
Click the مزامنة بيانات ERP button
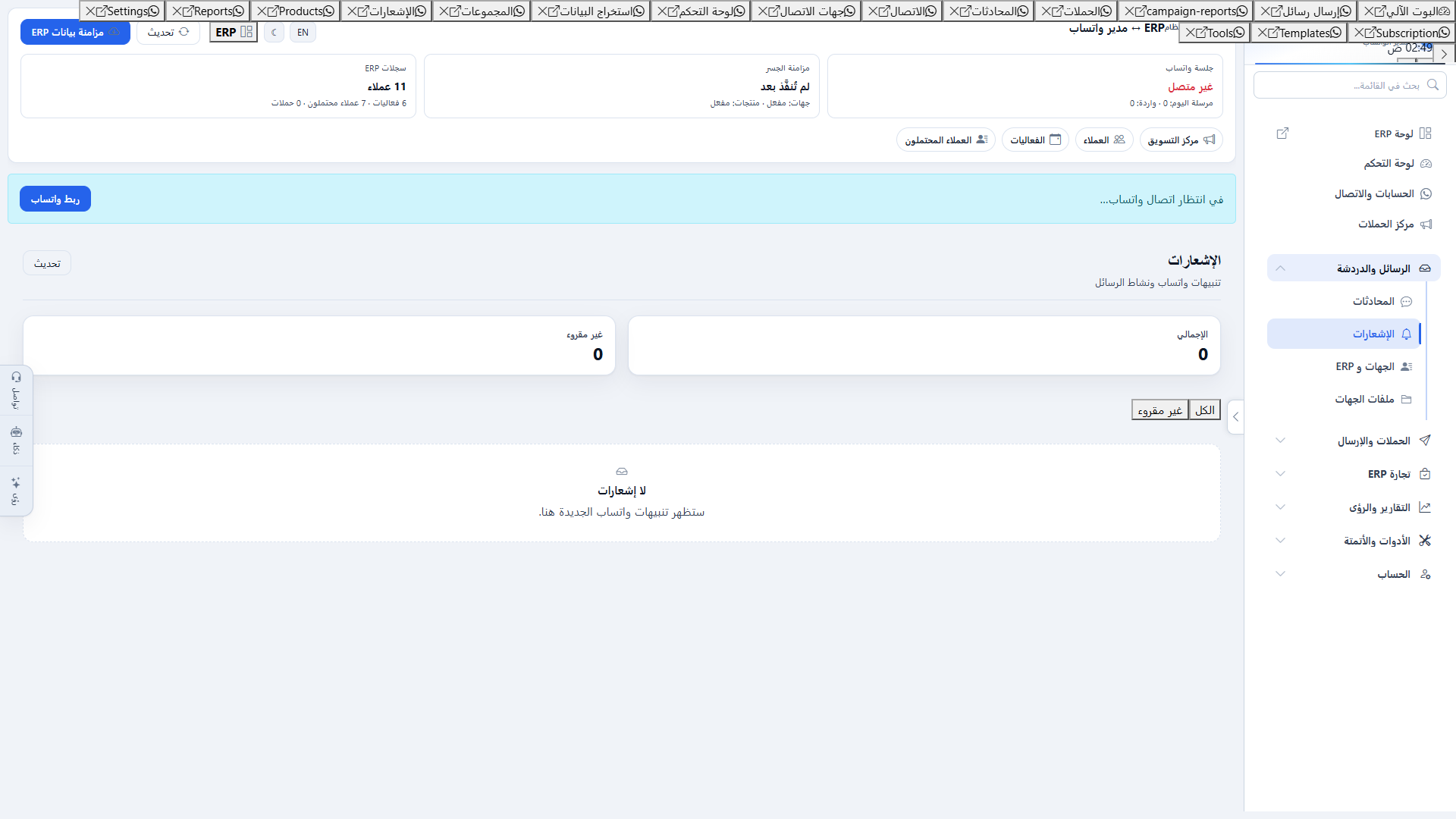pyautogui.click(x=75, y=33)
